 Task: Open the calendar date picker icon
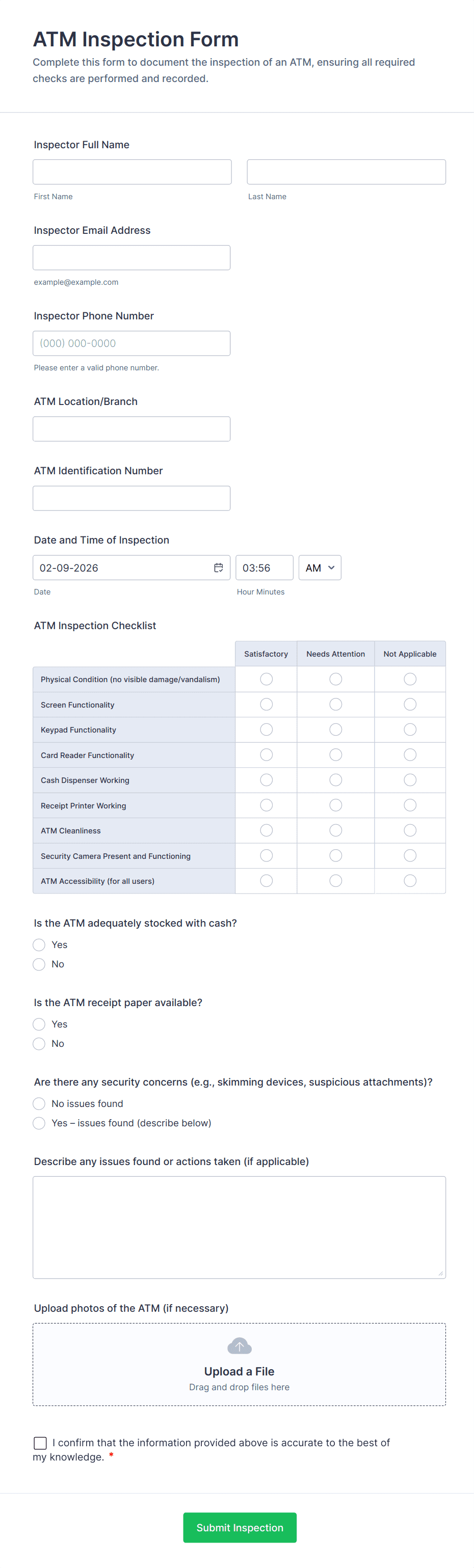pyautogui.click(x=218, y=567)
